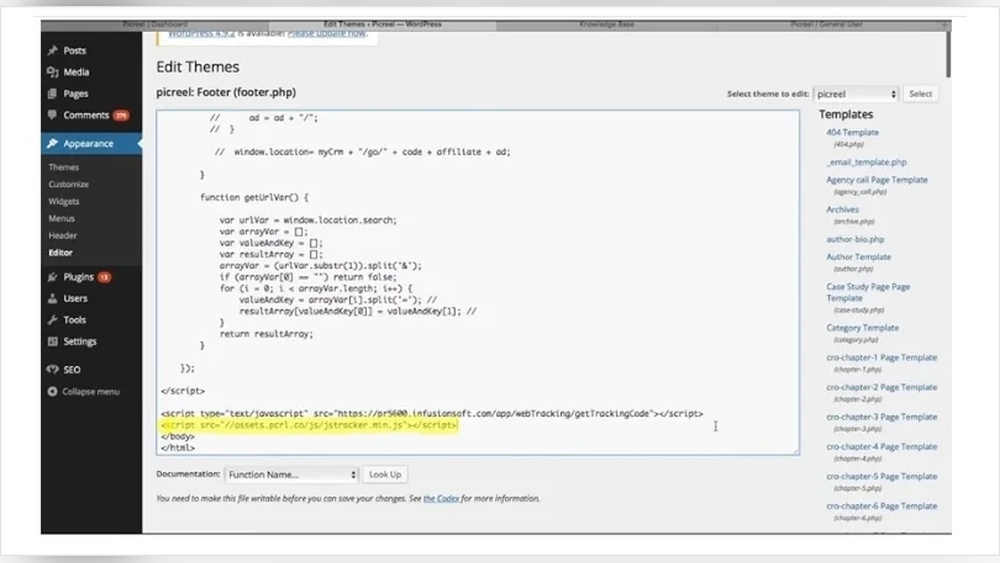
Task: Click the editor resize handle corner
Action: click(x=795, y=451)
